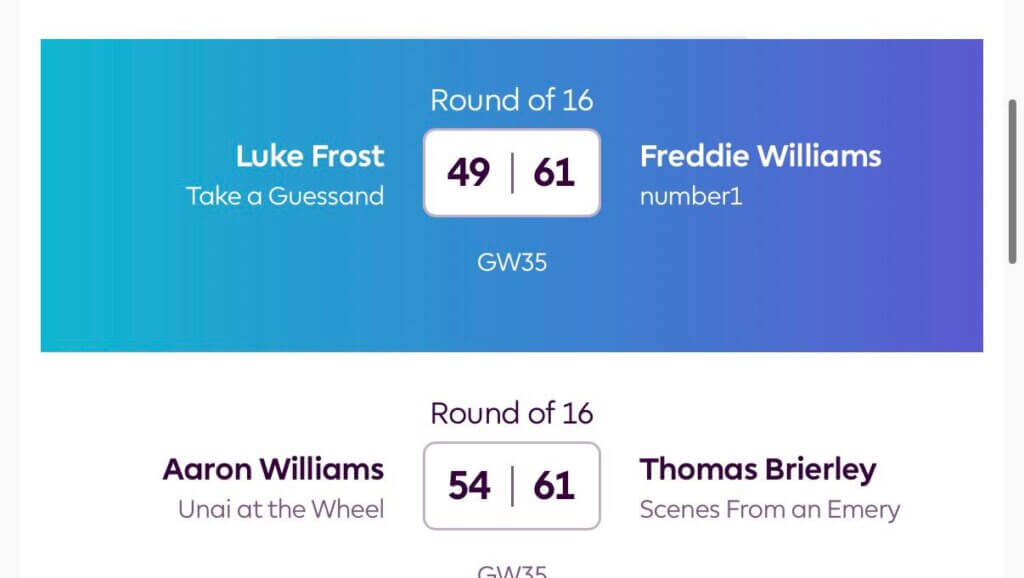
Task: Click the 49 | 61 score box
Action: pyautogui.click(x=512, y=173)
